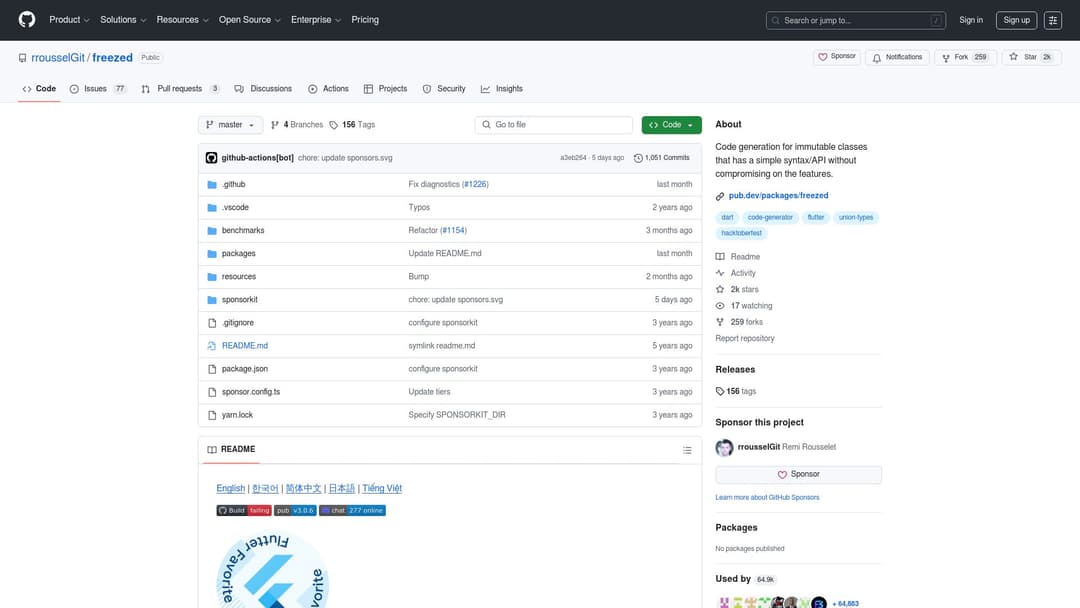The width and height of the screenshot is (1080, 608).
Task: Open the GitHub home logo
Action: (27, 19)
